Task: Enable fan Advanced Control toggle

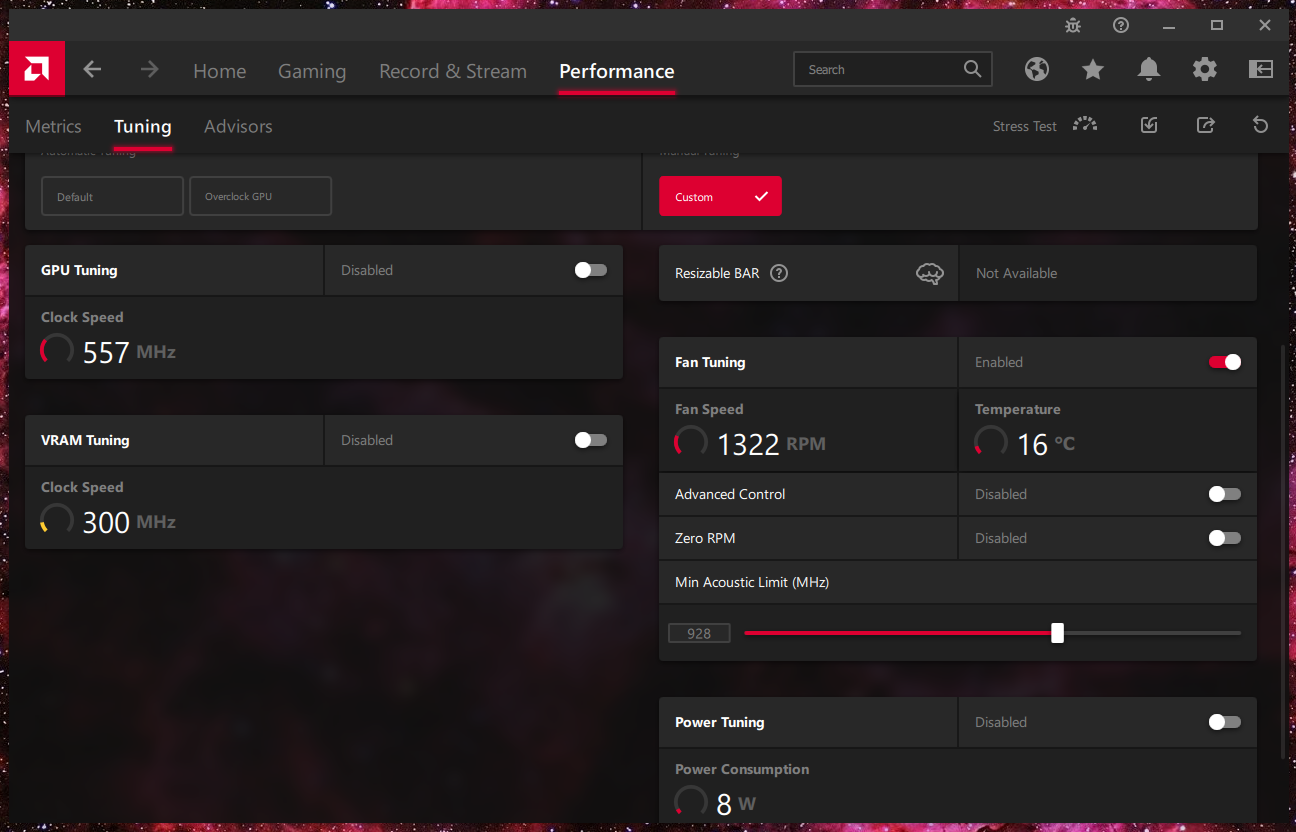Action: (1224, 494)
